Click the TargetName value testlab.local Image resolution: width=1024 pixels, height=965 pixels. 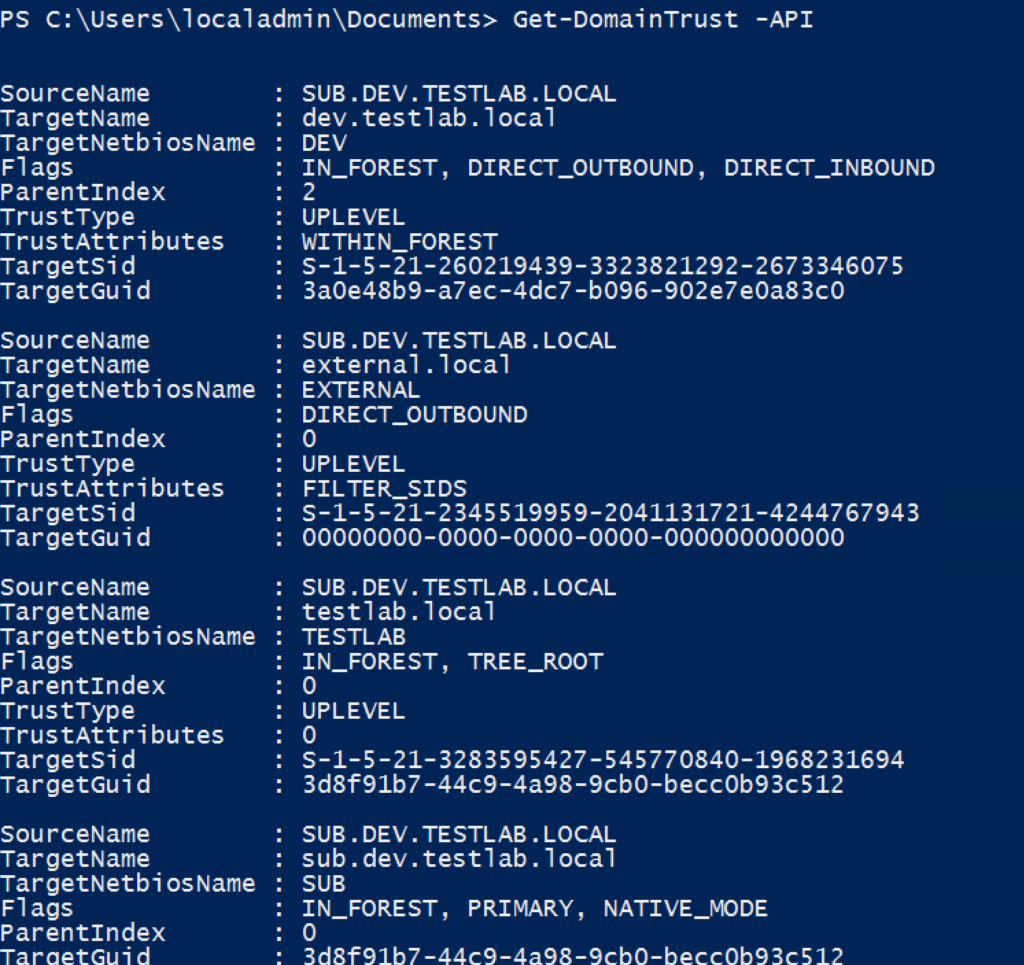(x=398, y=612)
